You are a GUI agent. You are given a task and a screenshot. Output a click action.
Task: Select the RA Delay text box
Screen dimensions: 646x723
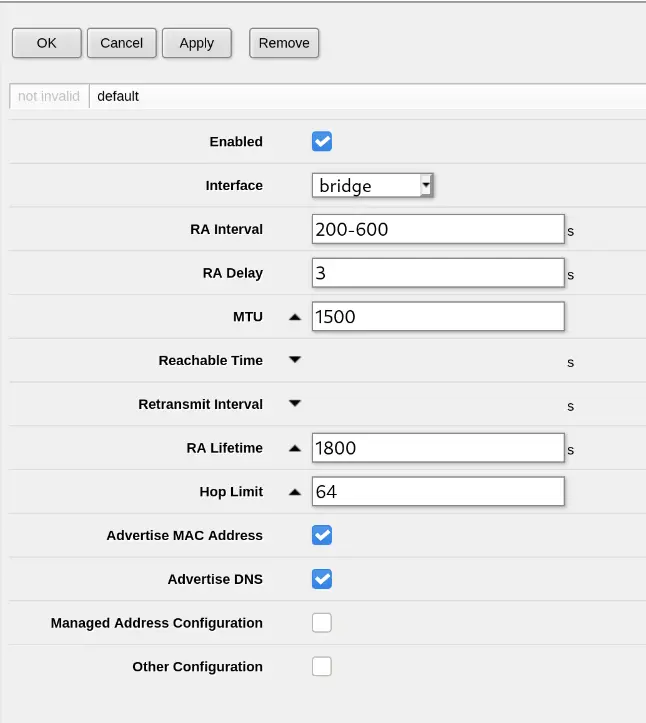coord(438,273)
